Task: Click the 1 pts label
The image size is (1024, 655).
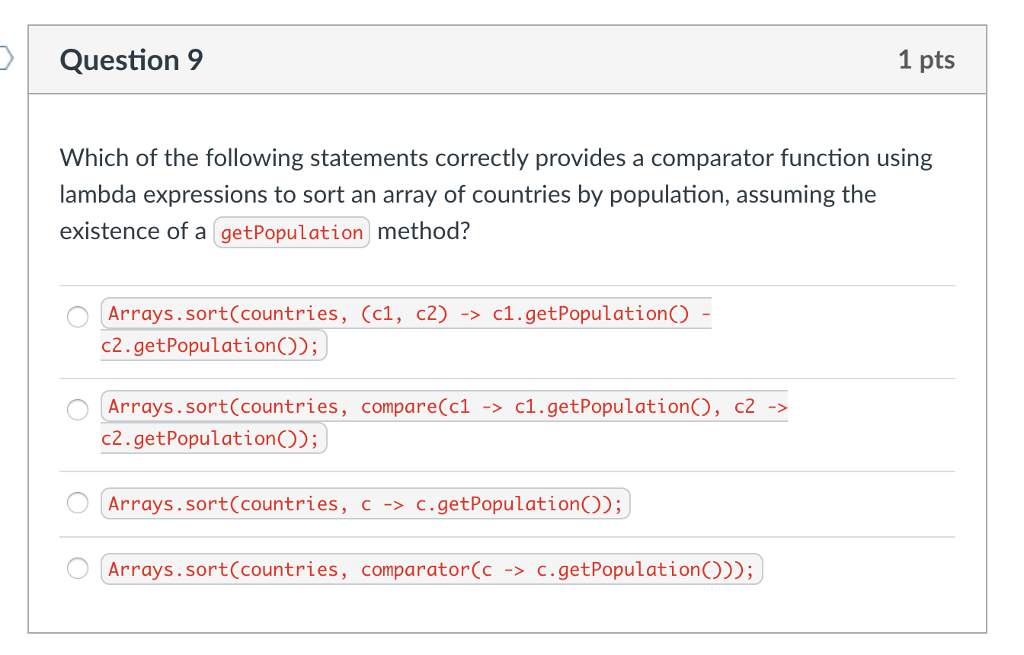Action: 926,60
